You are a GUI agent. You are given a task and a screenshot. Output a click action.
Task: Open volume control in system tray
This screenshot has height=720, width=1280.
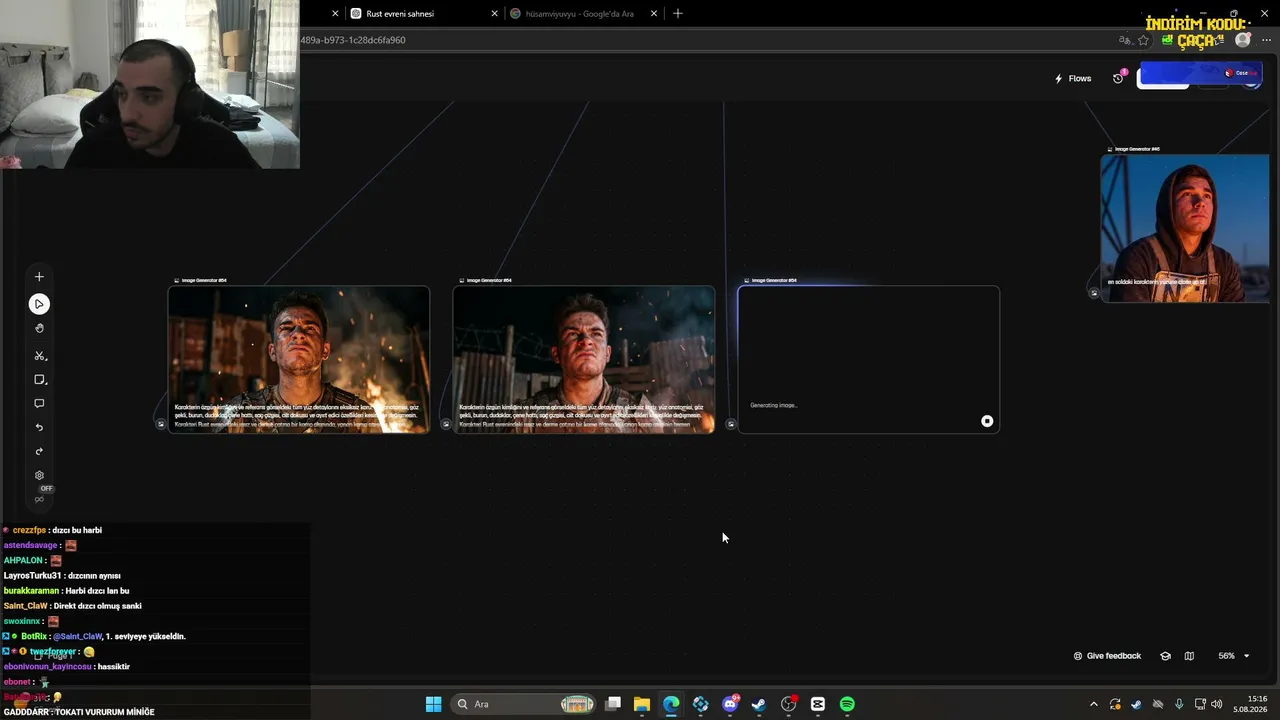point(1217,704)
